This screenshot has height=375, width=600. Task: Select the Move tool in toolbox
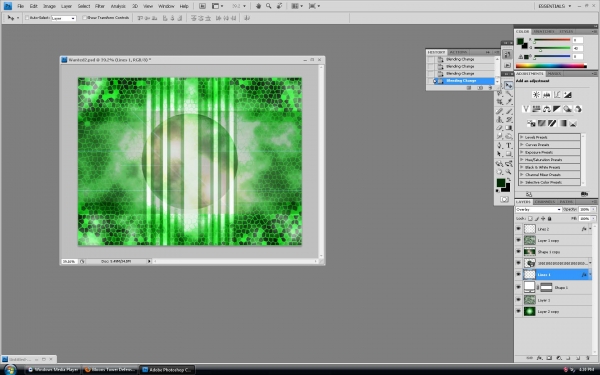(509, 85)
